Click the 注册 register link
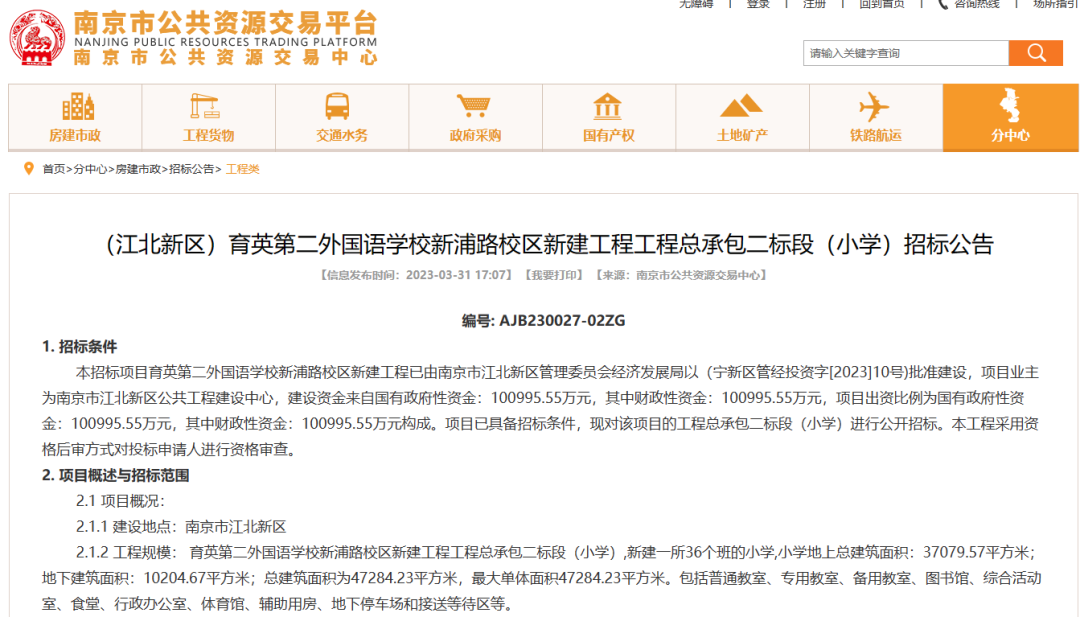 (814, 4)
